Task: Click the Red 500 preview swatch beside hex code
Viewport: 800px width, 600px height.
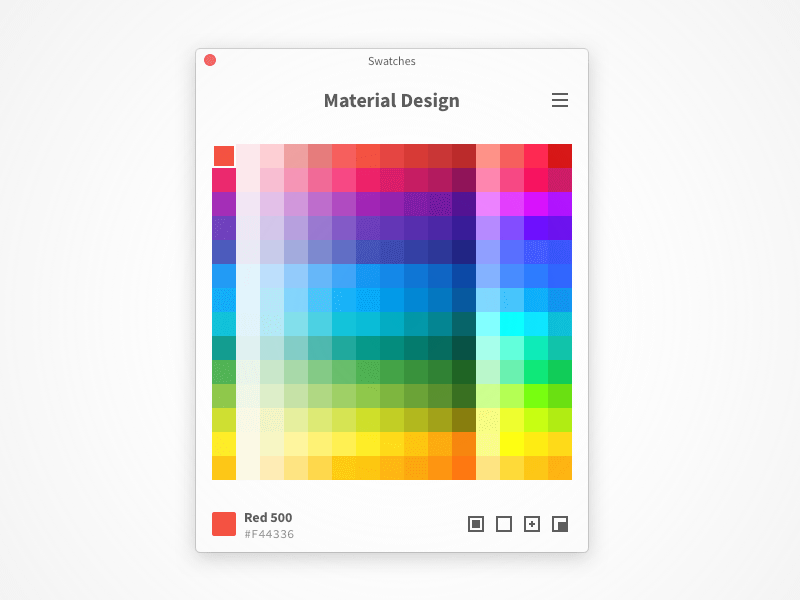Action: [224, 524]
